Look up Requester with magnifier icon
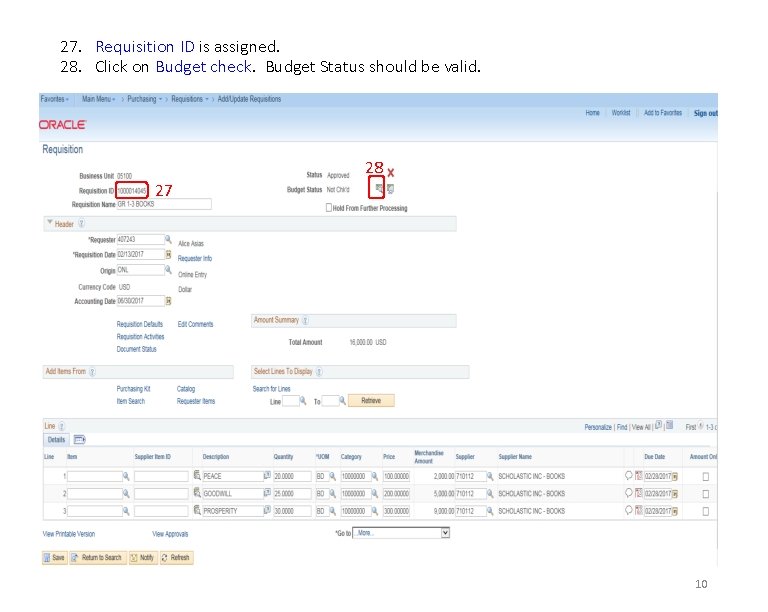The image size is (768, 612). (x=168, y=239)
